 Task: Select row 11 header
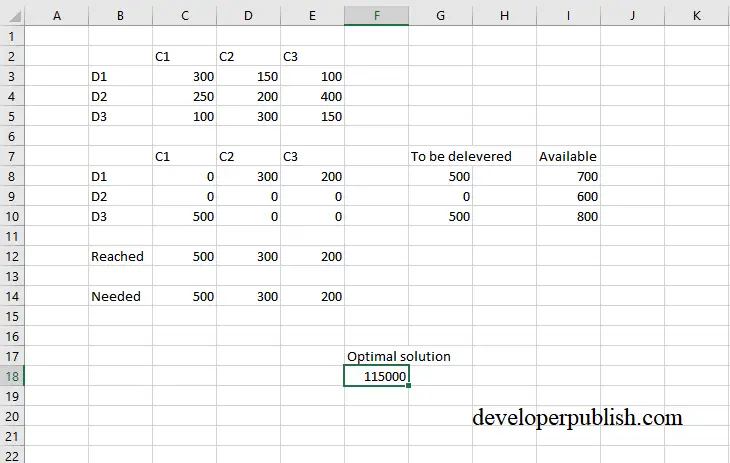point(12,237)
